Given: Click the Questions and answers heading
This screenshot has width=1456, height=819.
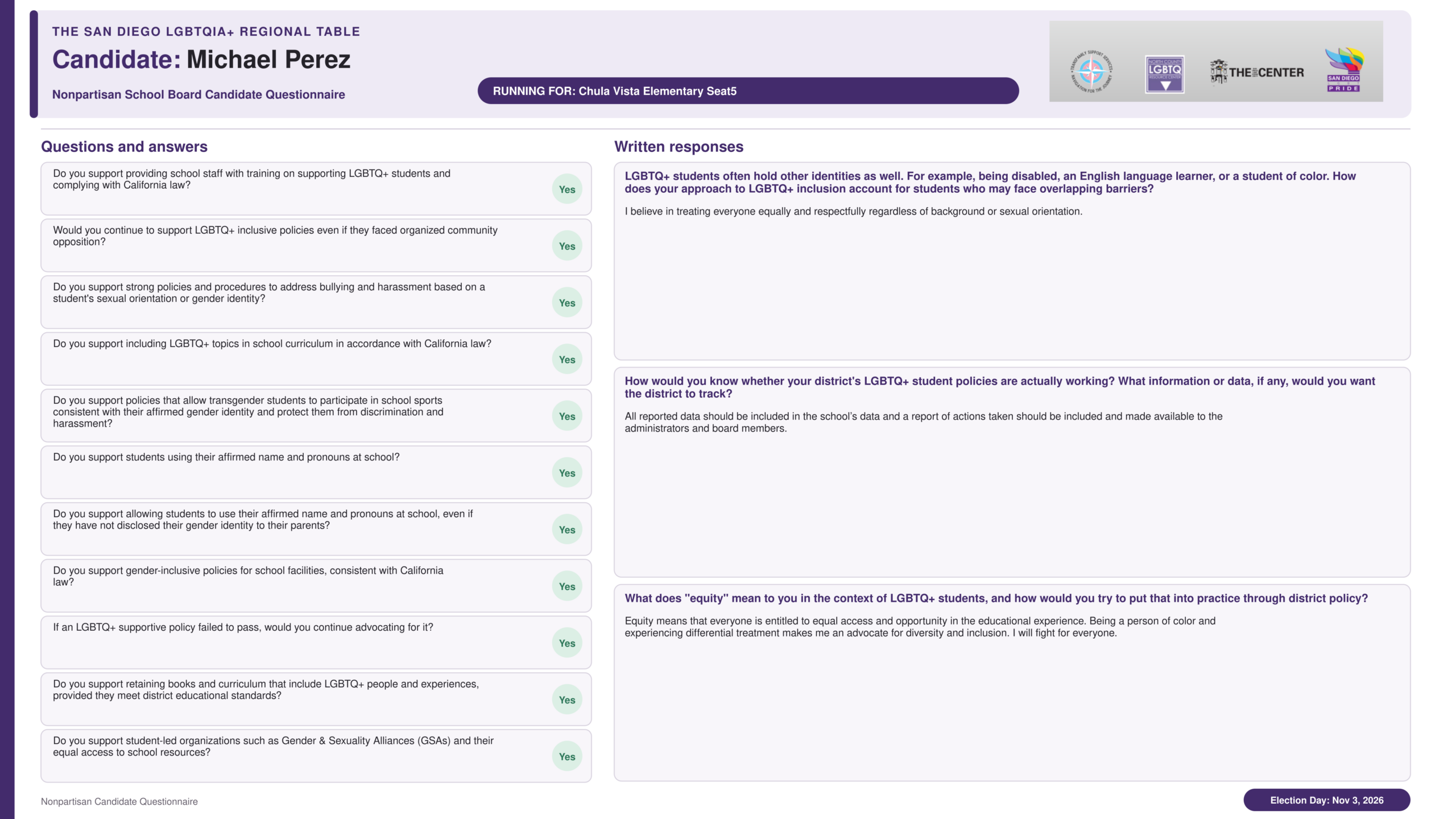Looking at the screenshot, I should 124,147.
